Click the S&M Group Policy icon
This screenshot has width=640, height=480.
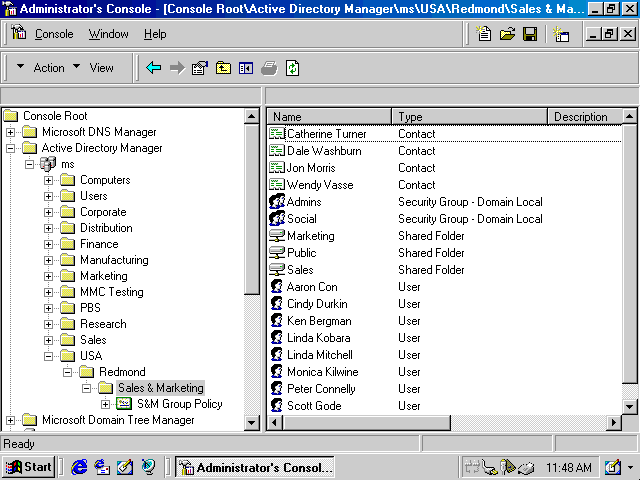pyautogui.click(x=124, y=404)
